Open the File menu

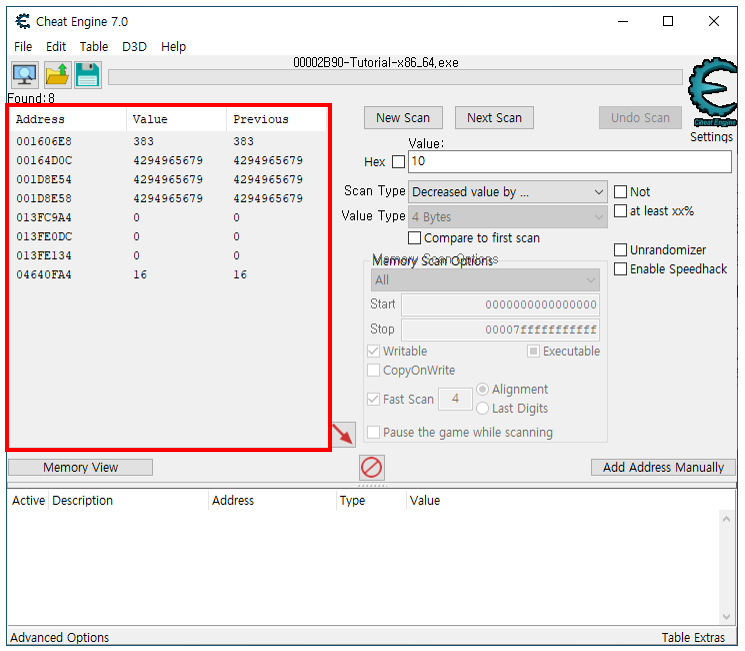pyautogui.click(x=23, y=47)
